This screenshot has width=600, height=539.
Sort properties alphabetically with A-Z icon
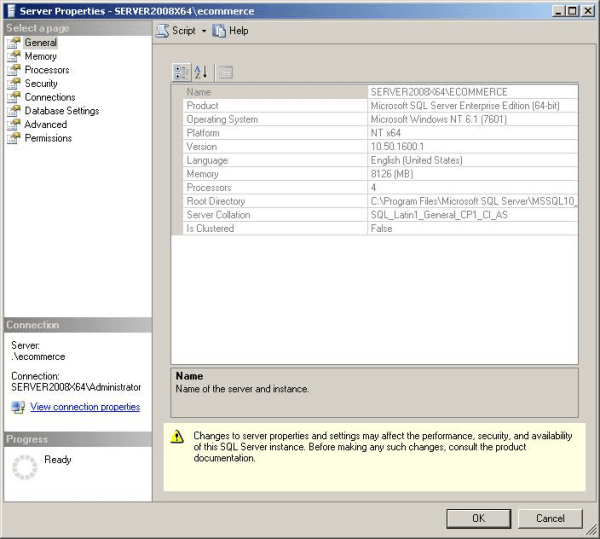[x=201, y=72]
